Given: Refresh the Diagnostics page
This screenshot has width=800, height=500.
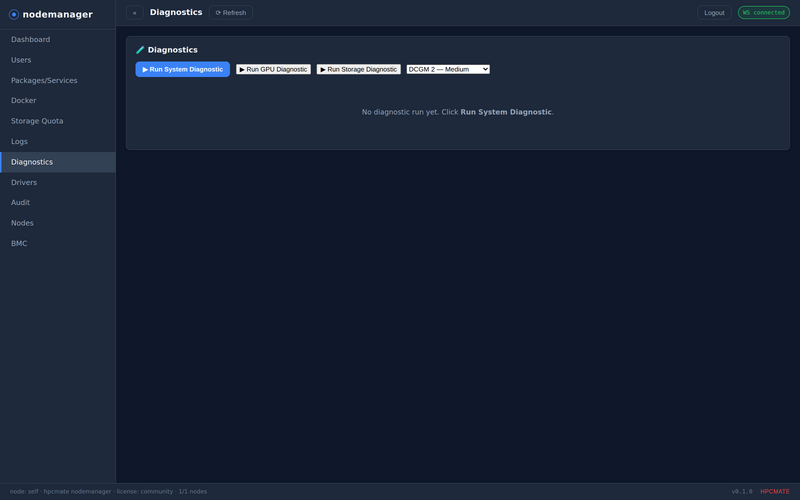Looking at the screenshot, I should (x=231, y=13).
